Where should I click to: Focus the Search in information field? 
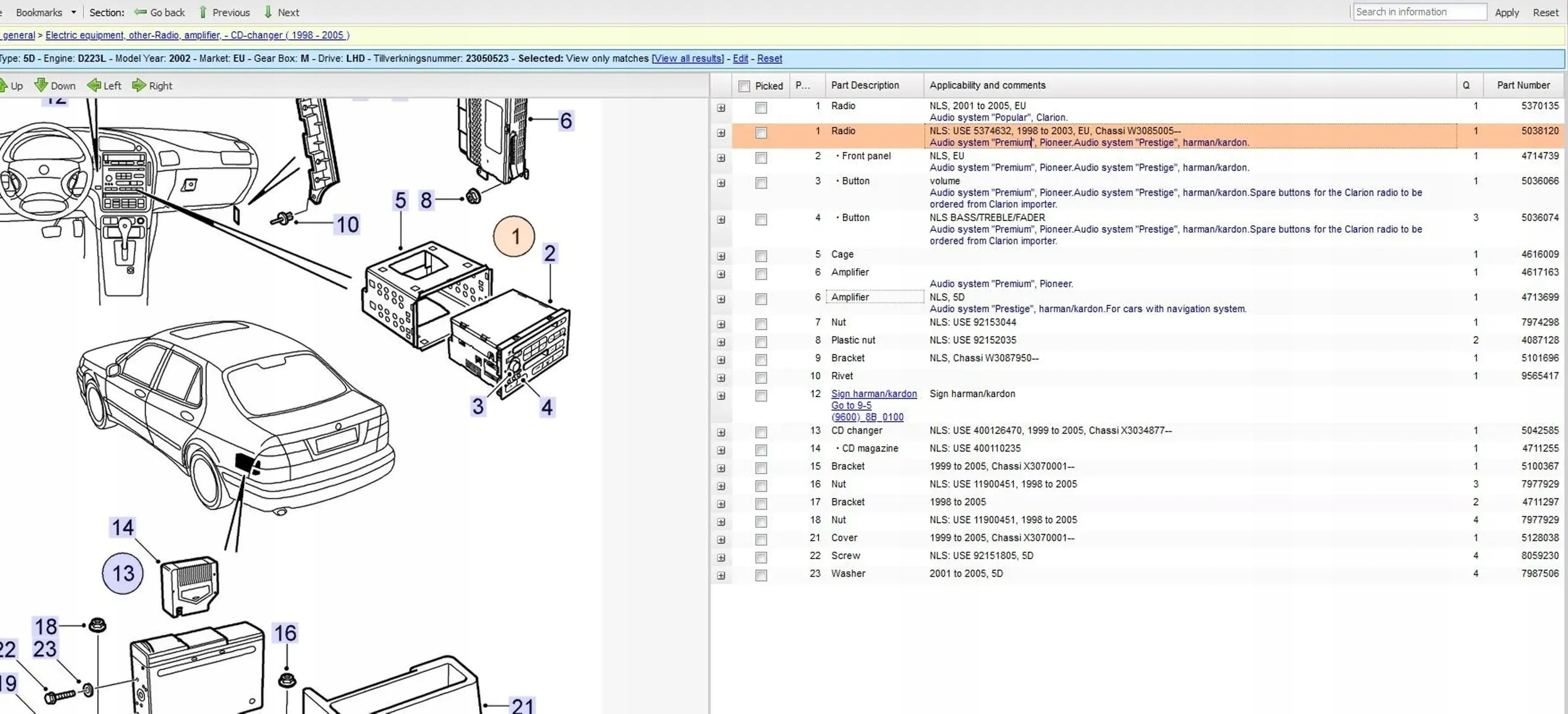[1419, 12]
